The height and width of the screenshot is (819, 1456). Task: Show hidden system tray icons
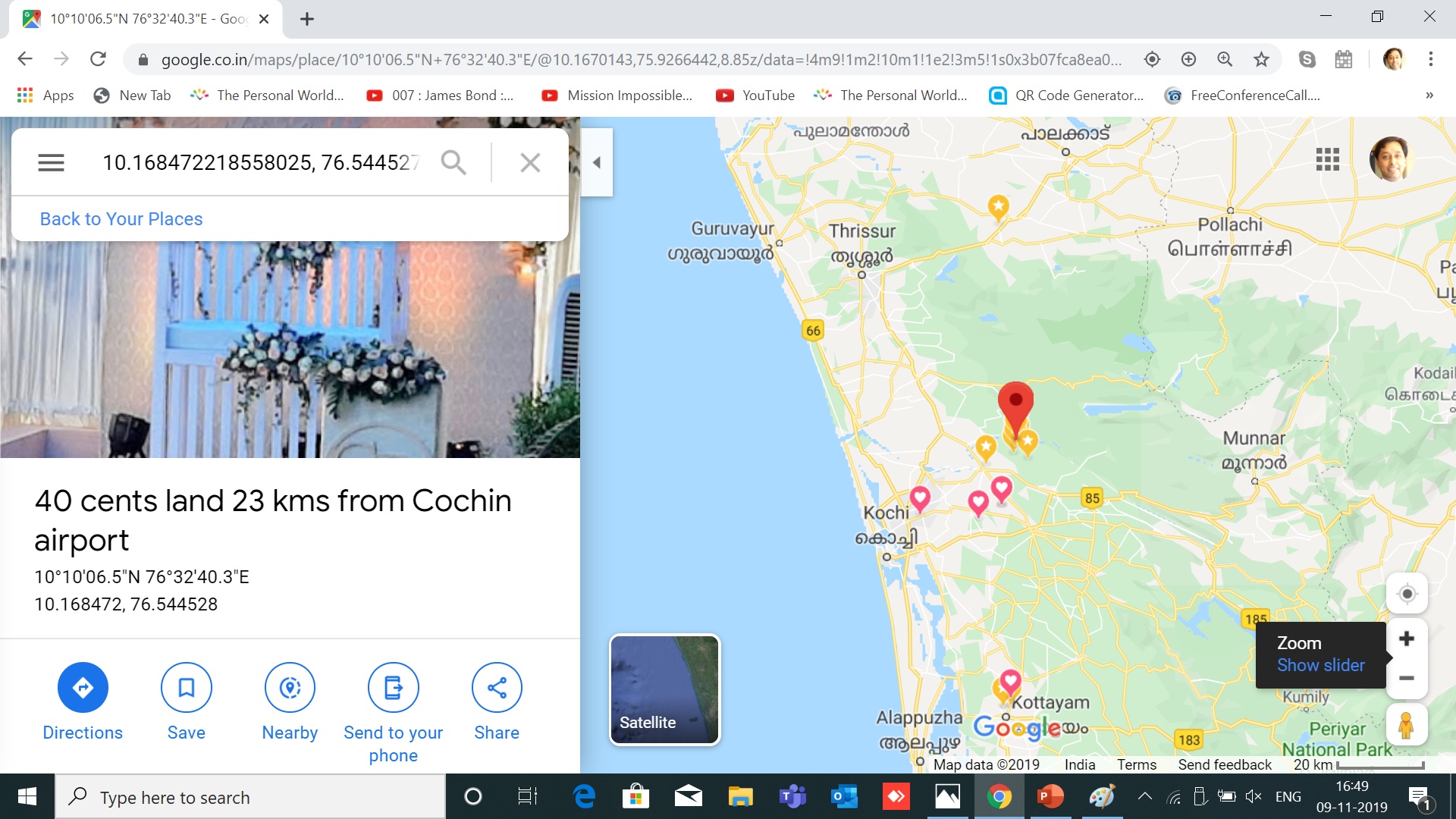pyautogui.click(x=1144, y=796)
